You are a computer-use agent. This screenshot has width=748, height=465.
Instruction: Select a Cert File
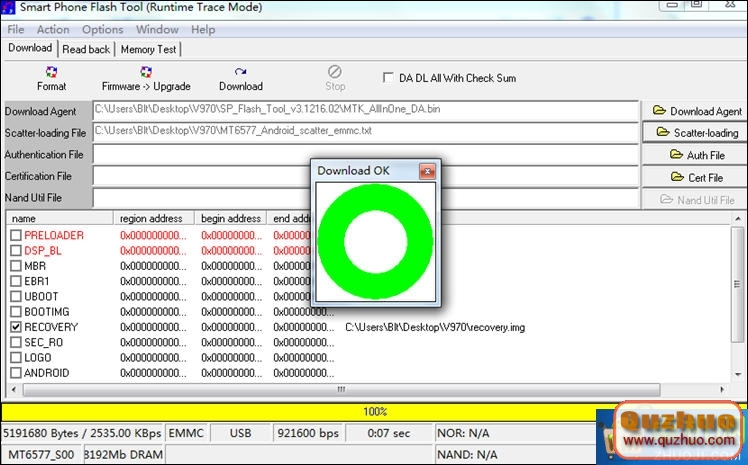[x=696, y=177]
